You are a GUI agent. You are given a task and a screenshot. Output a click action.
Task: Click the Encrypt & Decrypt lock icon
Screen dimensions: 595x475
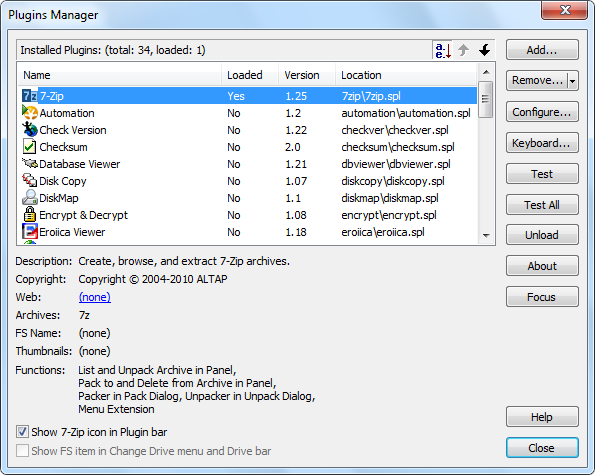(30, 215)
